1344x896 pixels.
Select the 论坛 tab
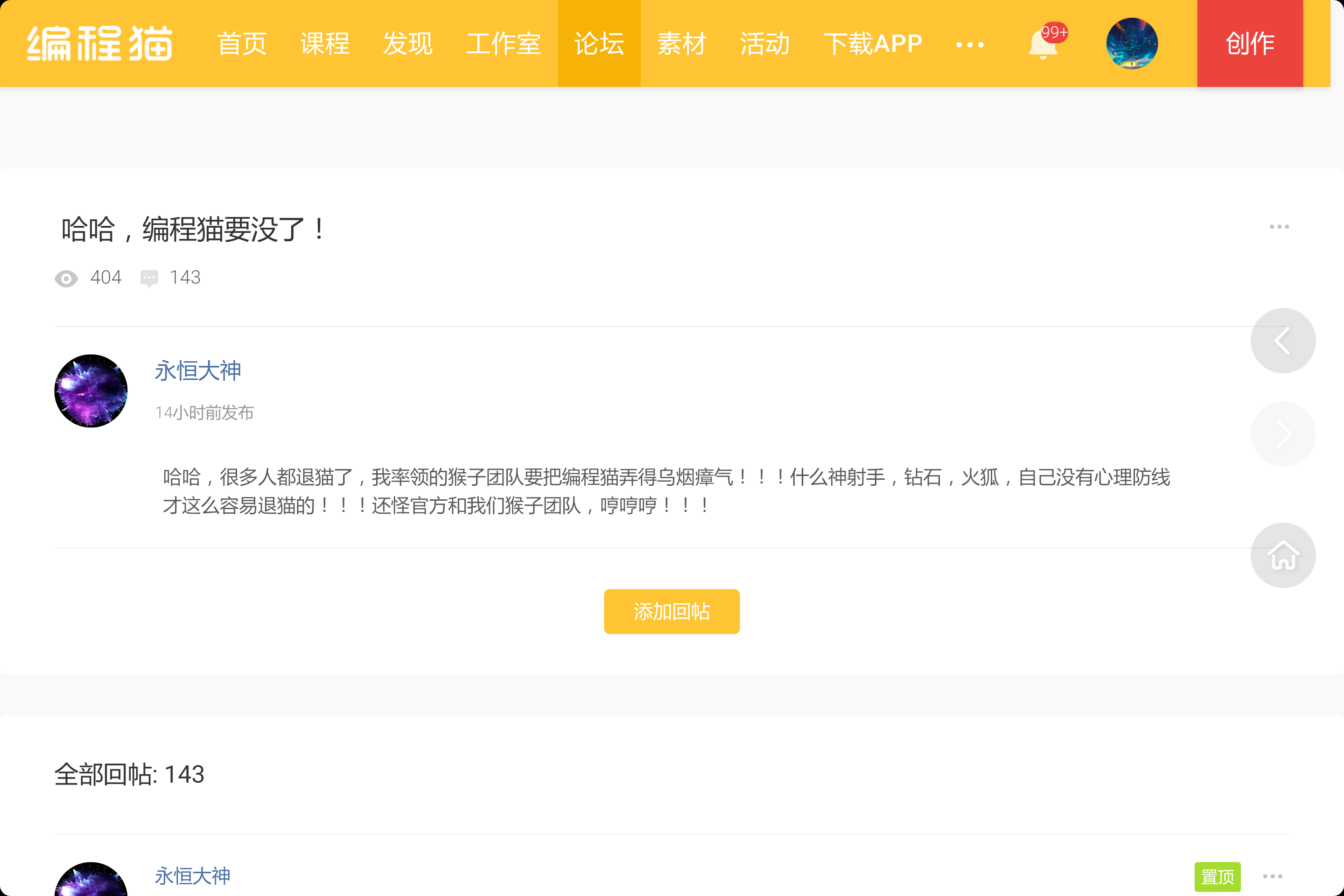pyautogui.click(x=599, y=43)
